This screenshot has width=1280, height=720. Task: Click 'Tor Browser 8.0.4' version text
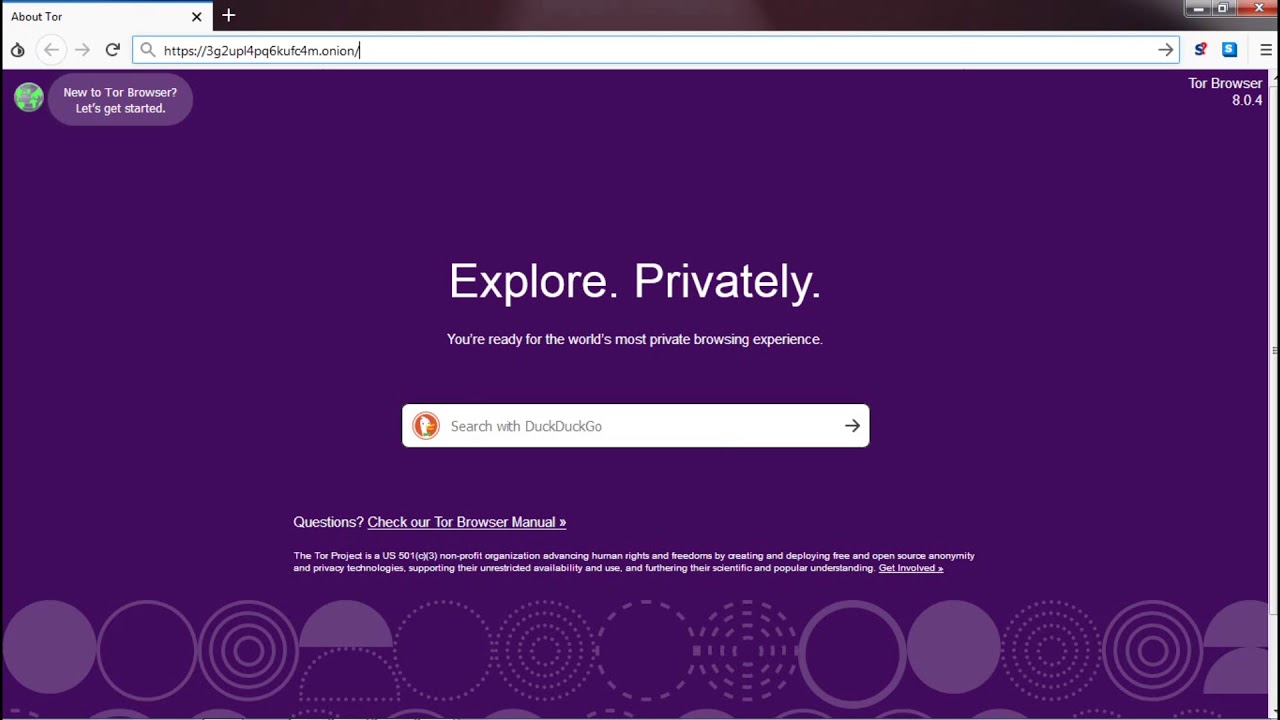pyautogui.click(x=1225, y=92)
